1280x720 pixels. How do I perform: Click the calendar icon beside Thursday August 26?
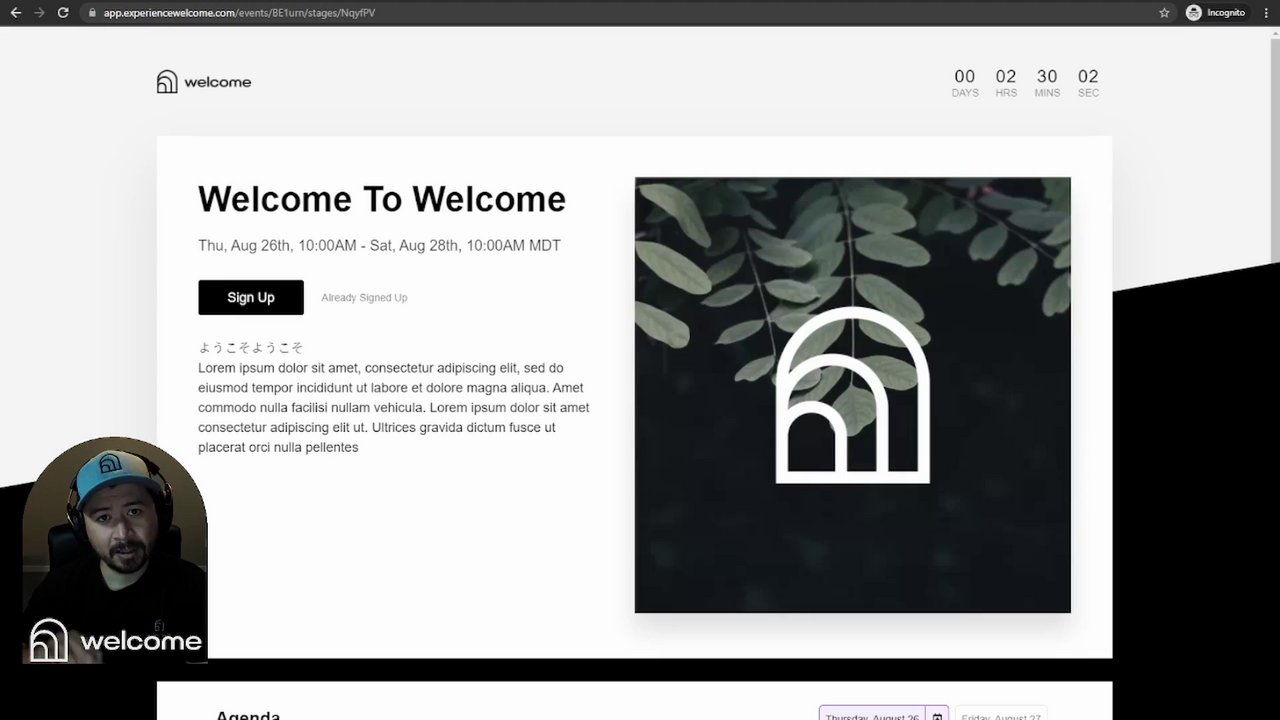coord(937,716)
